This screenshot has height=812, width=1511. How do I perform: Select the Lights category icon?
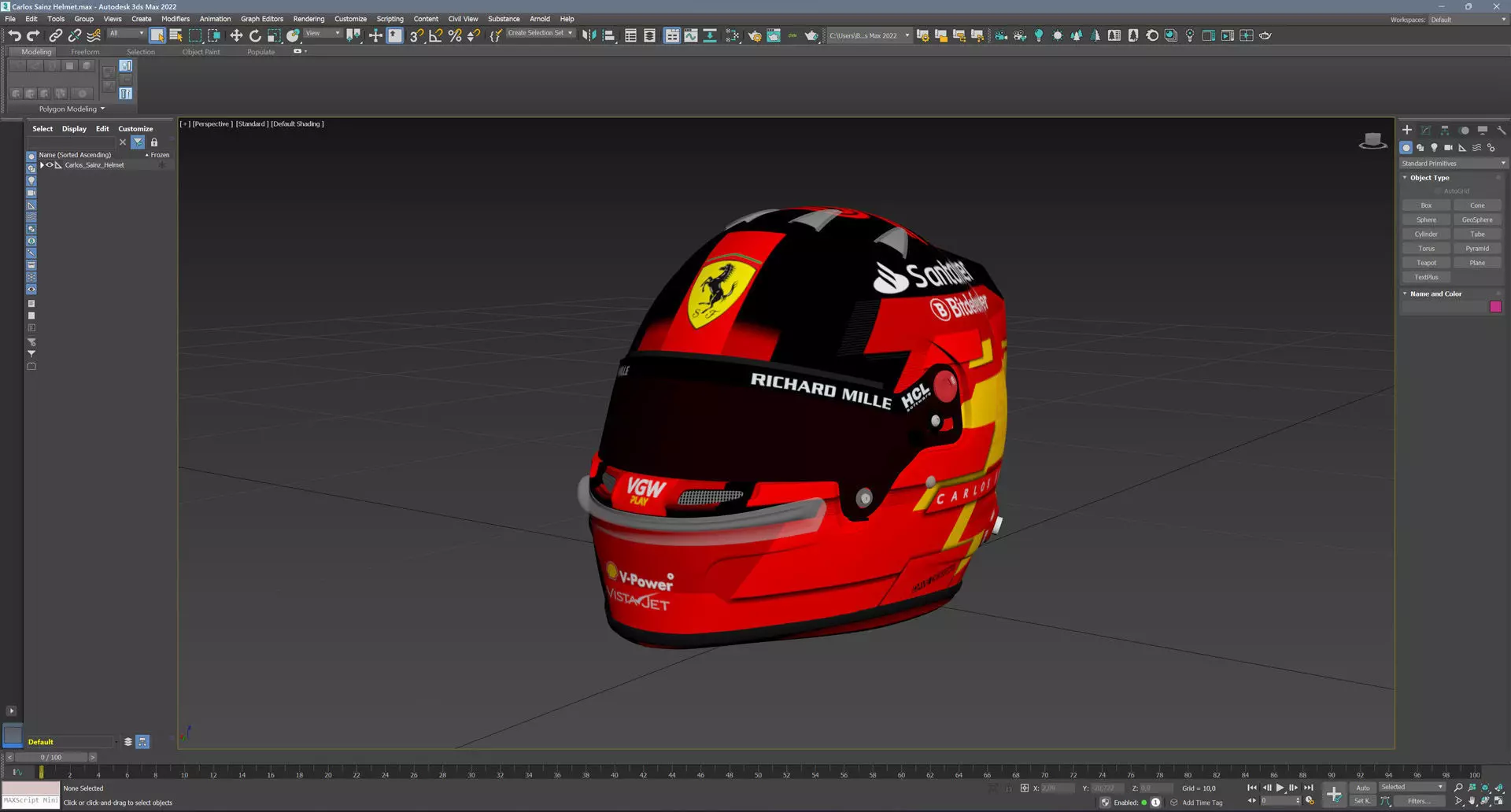(1434, 147)
